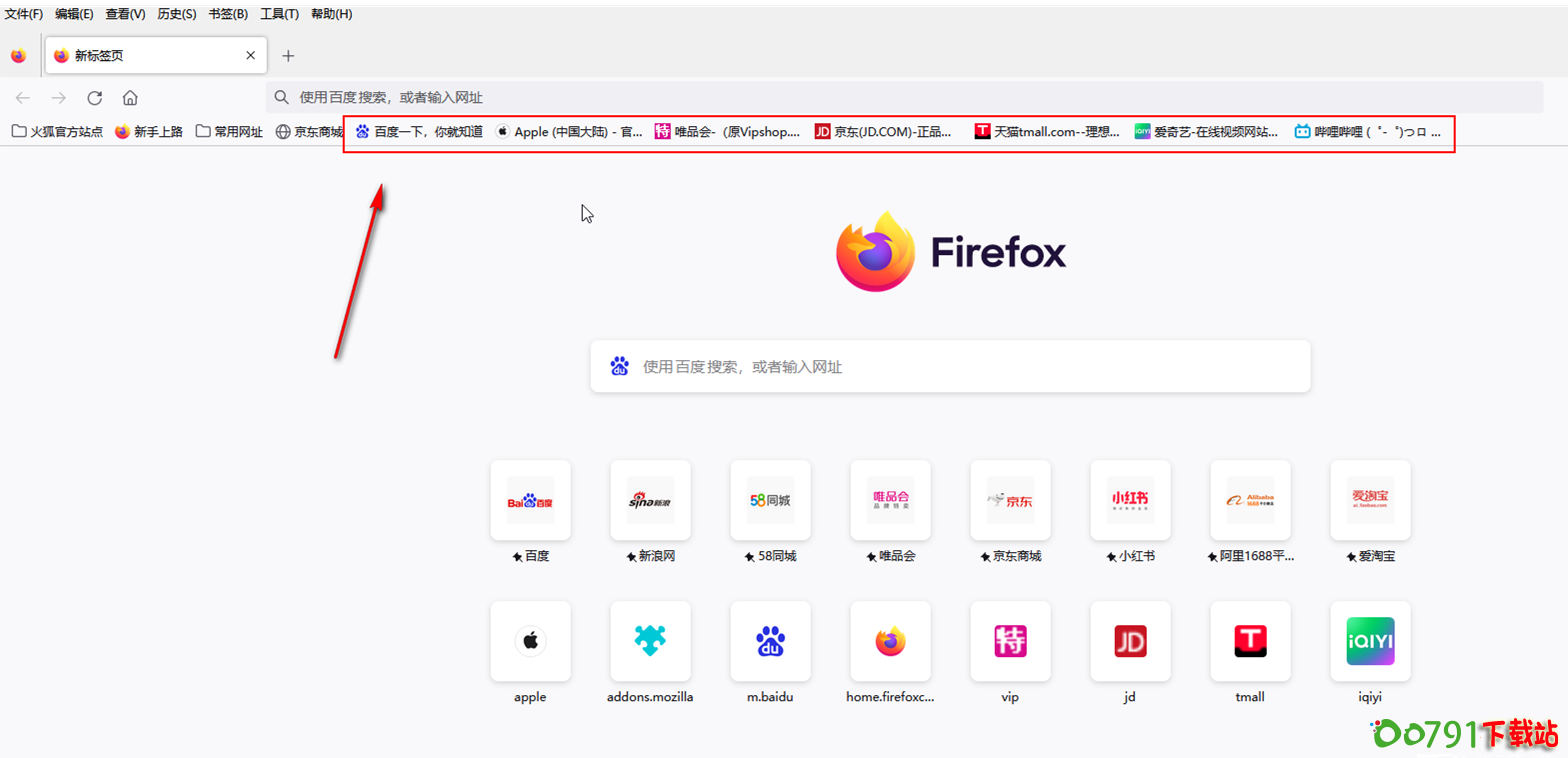Open the 书签(B) menu

coord(228,14)
